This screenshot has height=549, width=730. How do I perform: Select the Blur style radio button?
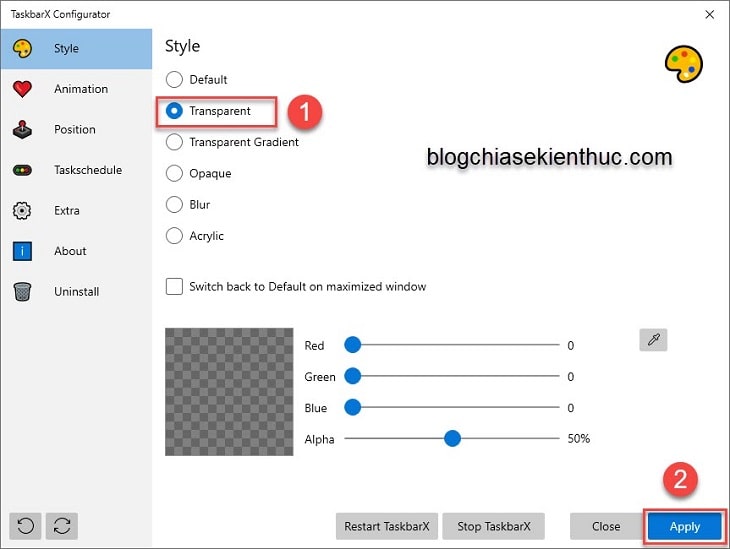point(174,204)
